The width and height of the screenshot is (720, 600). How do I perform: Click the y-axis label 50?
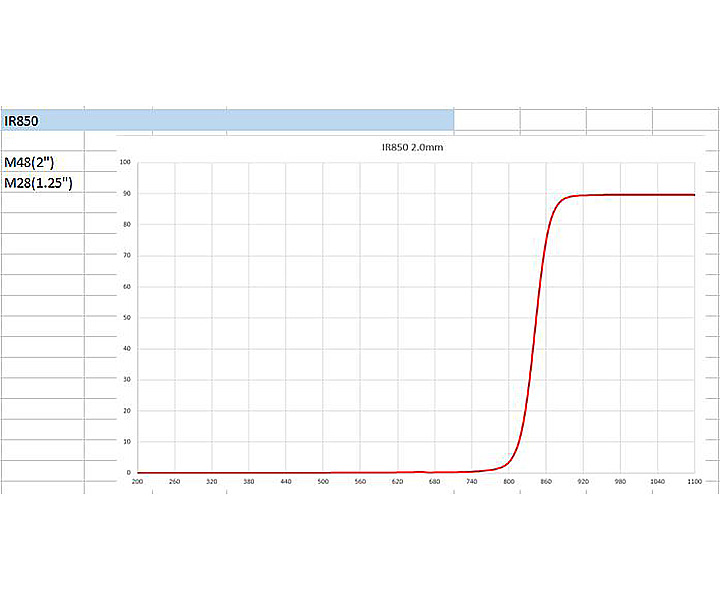point(126,318)
